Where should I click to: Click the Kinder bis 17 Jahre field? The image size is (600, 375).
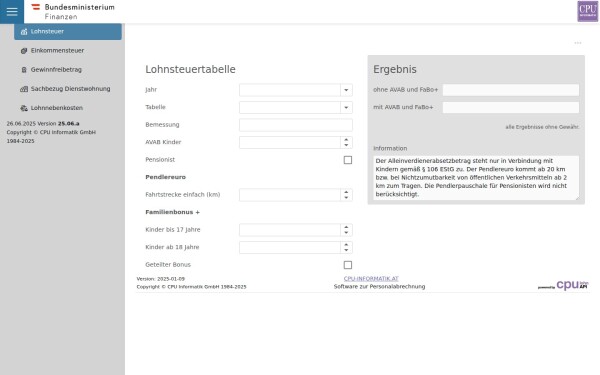pyautogui.click(x=290, y=230)
